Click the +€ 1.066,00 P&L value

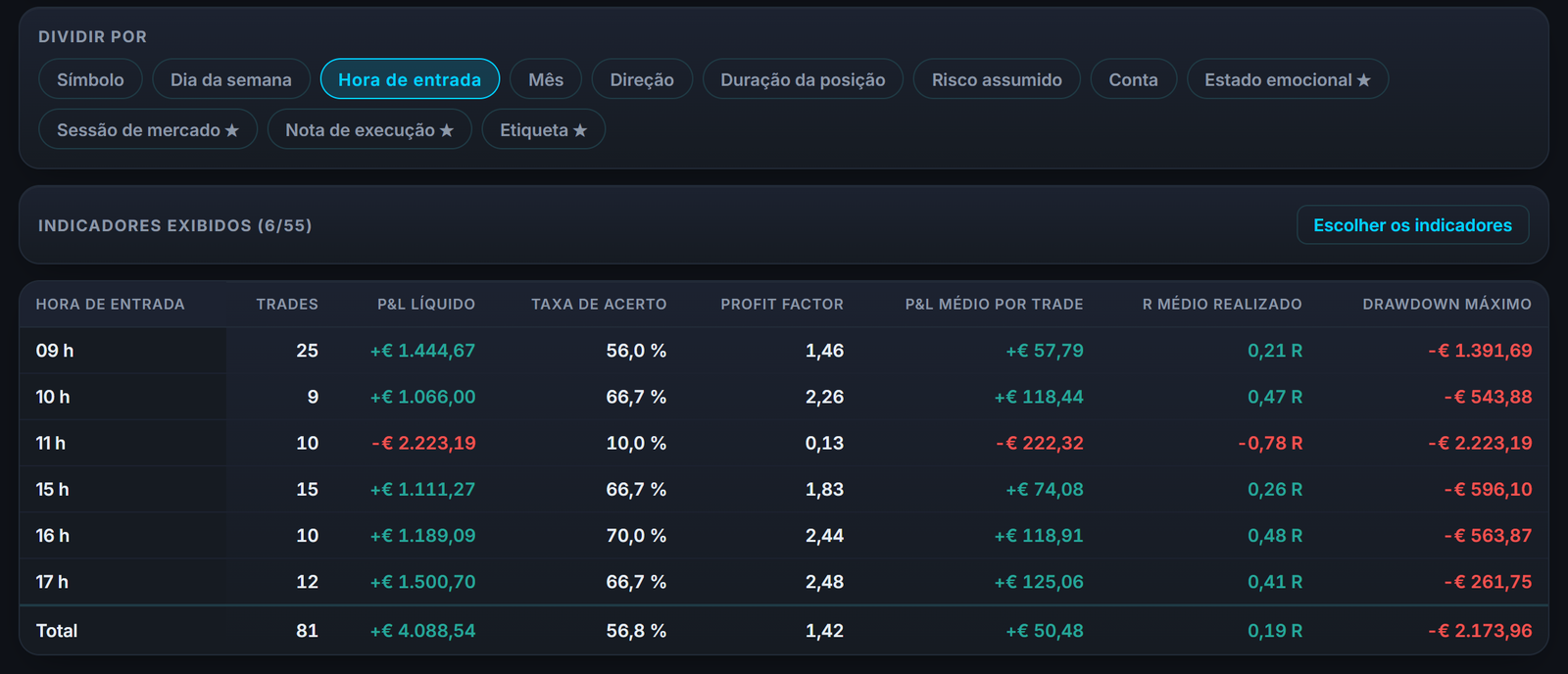pyautogui.click(x=422, y=397)
